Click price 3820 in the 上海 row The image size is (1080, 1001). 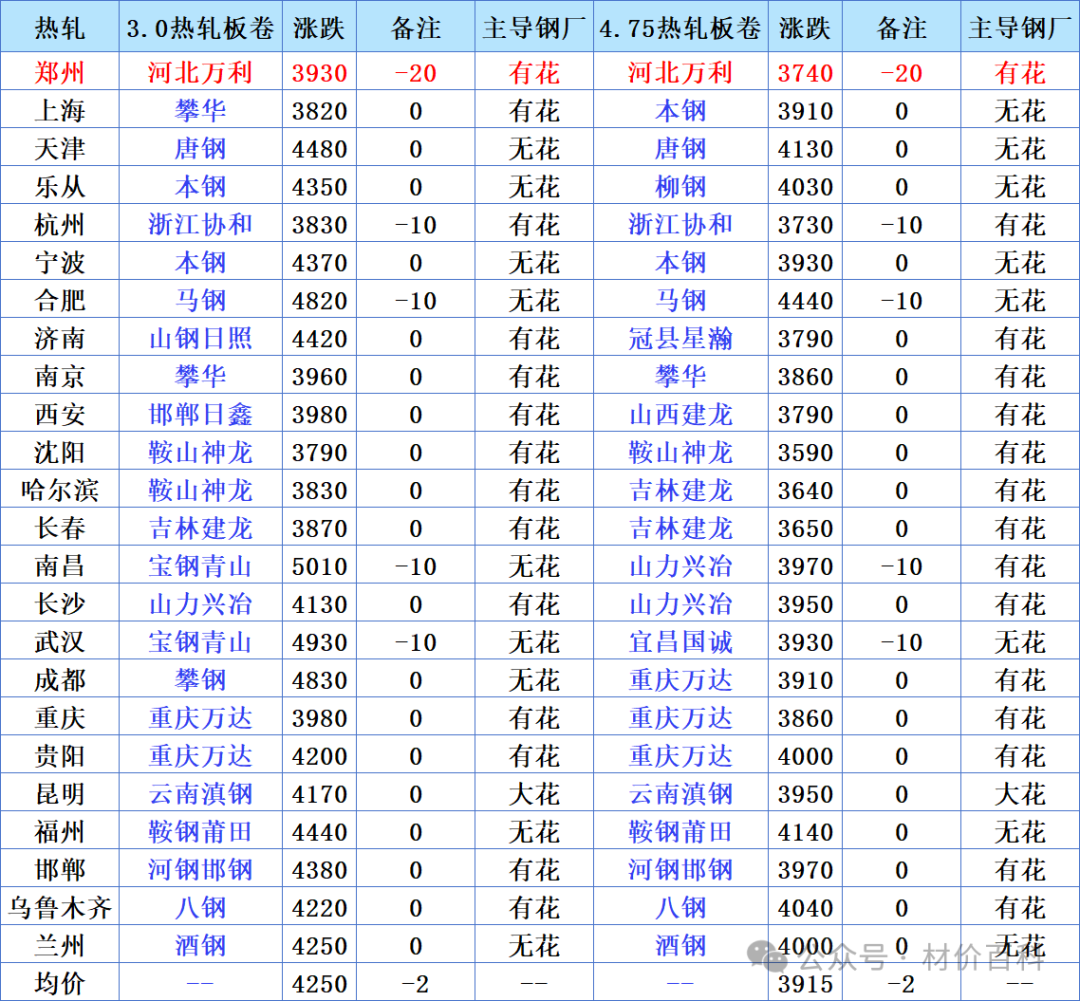point(319,110)
